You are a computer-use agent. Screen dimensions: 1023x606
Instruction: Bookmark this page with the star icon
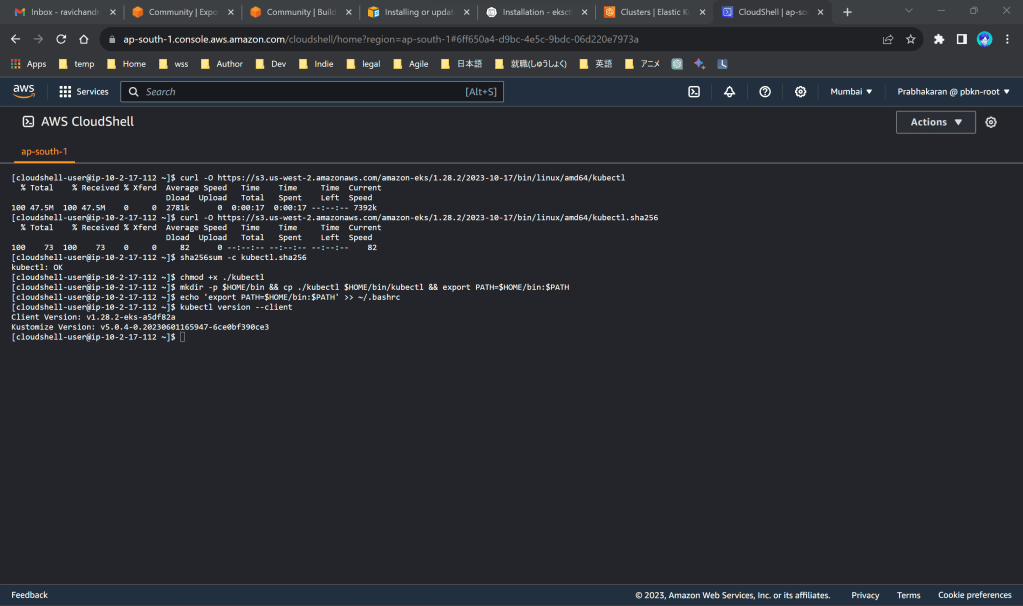coord(911,39)
